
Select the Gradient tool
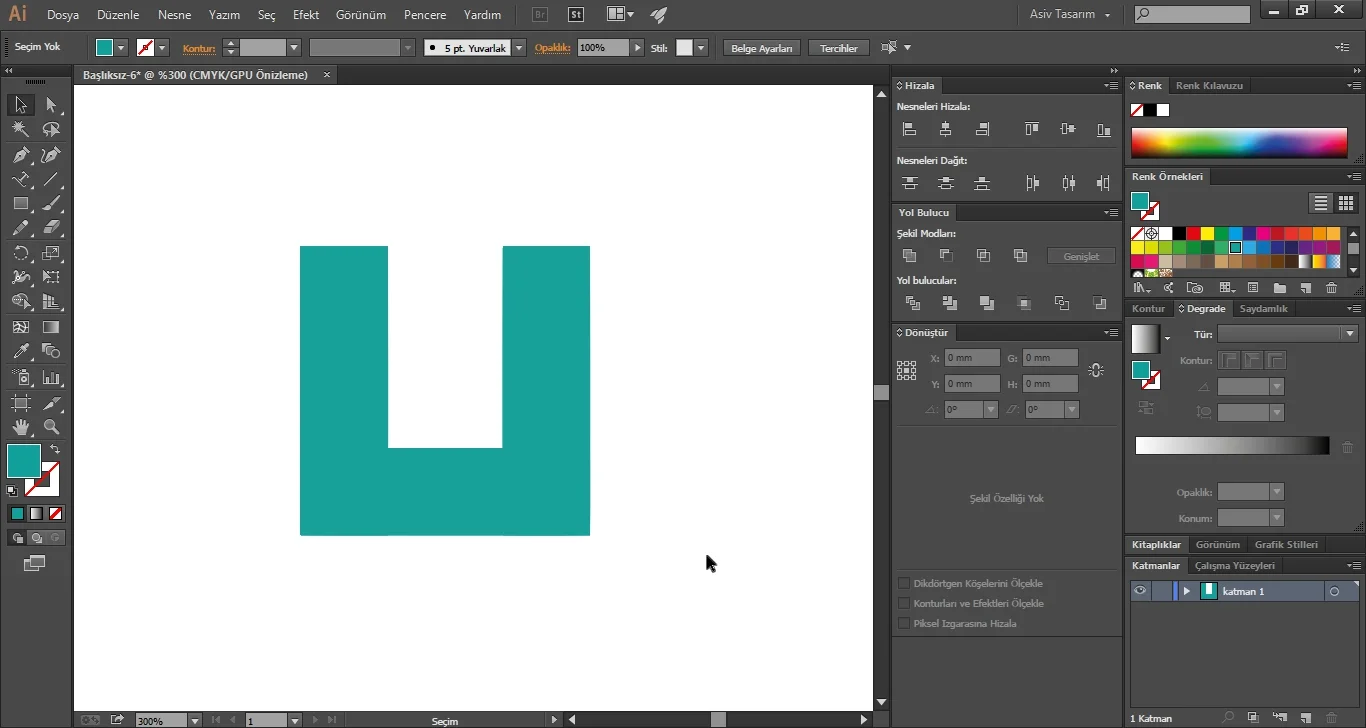[51, 327]
